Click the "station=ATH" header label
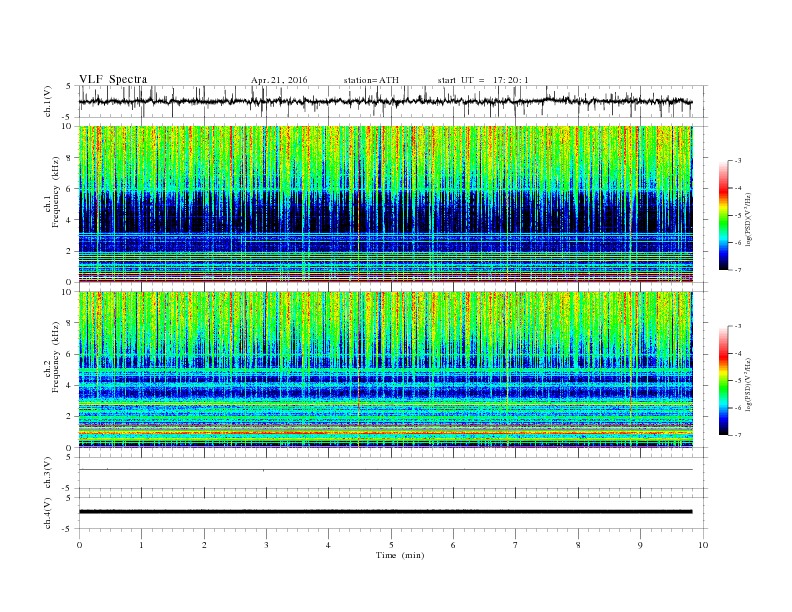The image size is (792, 612). point(371,80)
